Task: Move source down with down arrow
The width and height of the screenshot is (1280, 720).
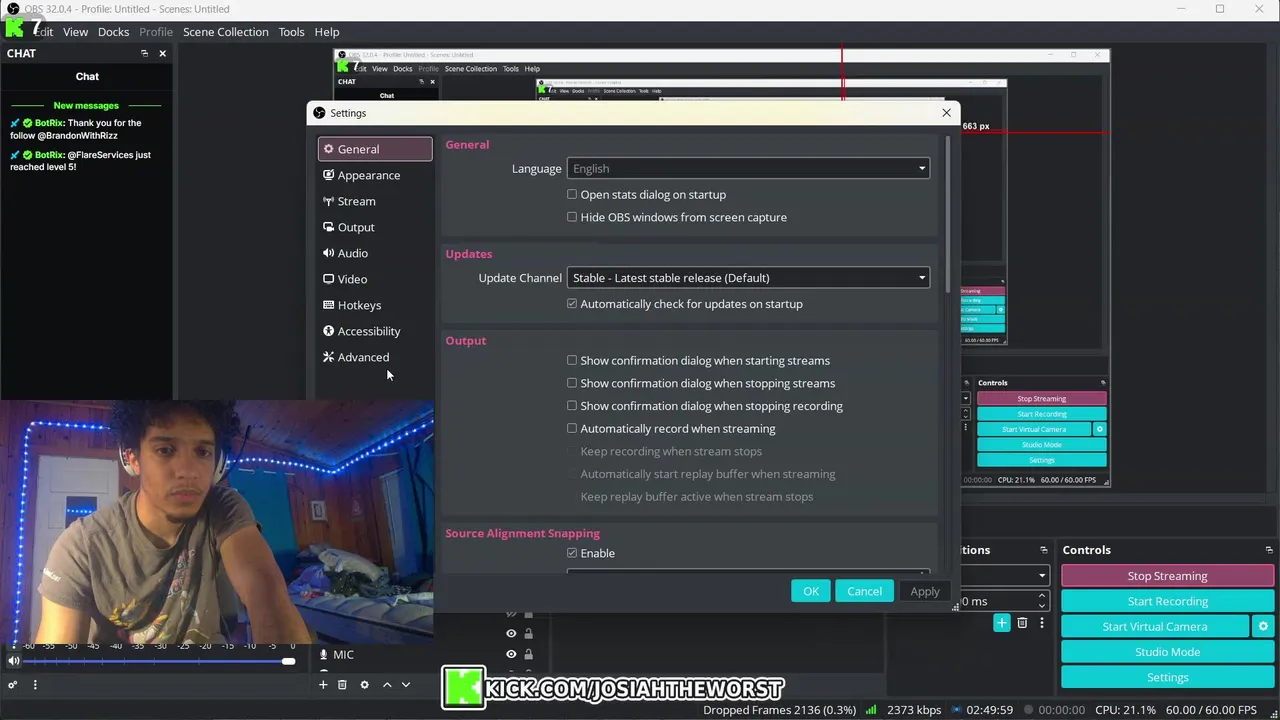Action: pyautogui.click(x=405, y=685)
